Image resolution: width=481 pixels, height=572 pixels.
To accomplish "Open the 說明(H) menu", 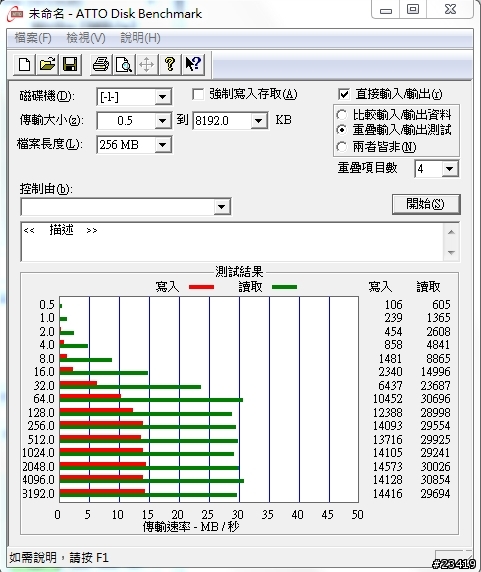I will click(140, 38).
